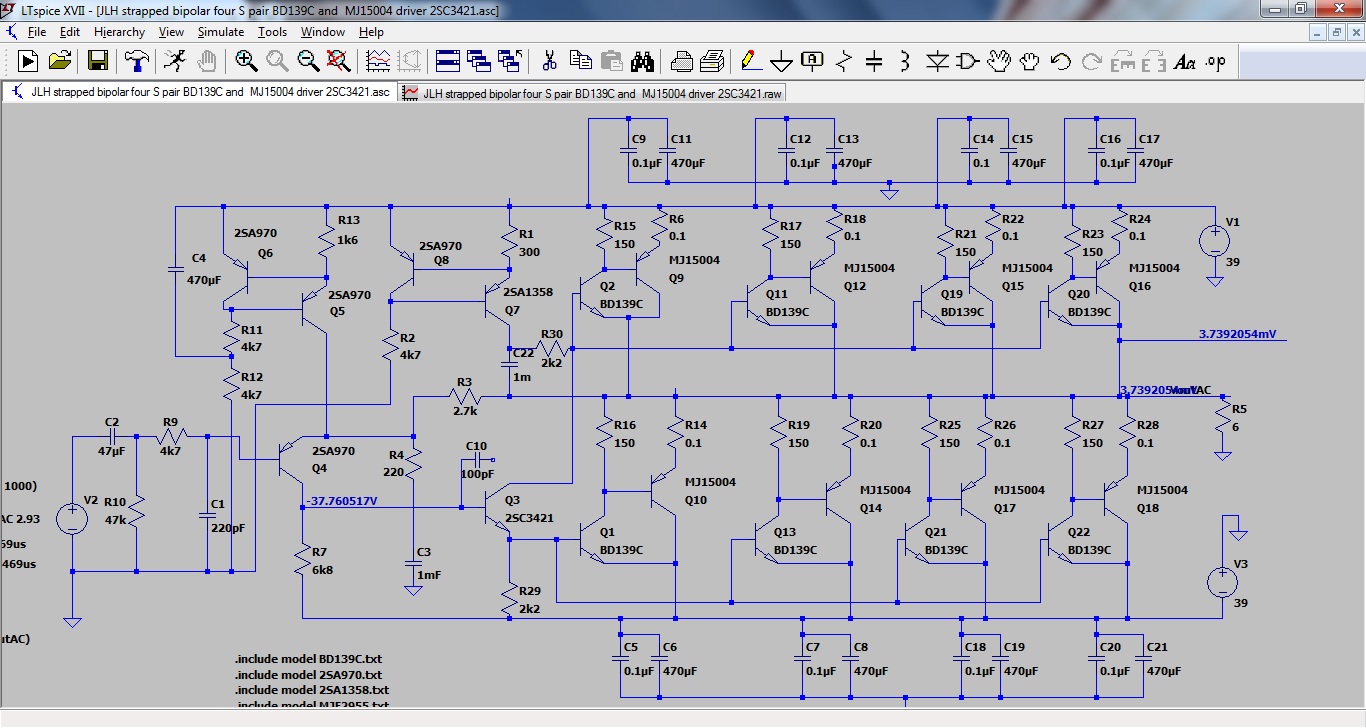This screenshot has height=728, width=1366.
Task: Save the schematic with the floppy icon
Action: tap(98, 61)
